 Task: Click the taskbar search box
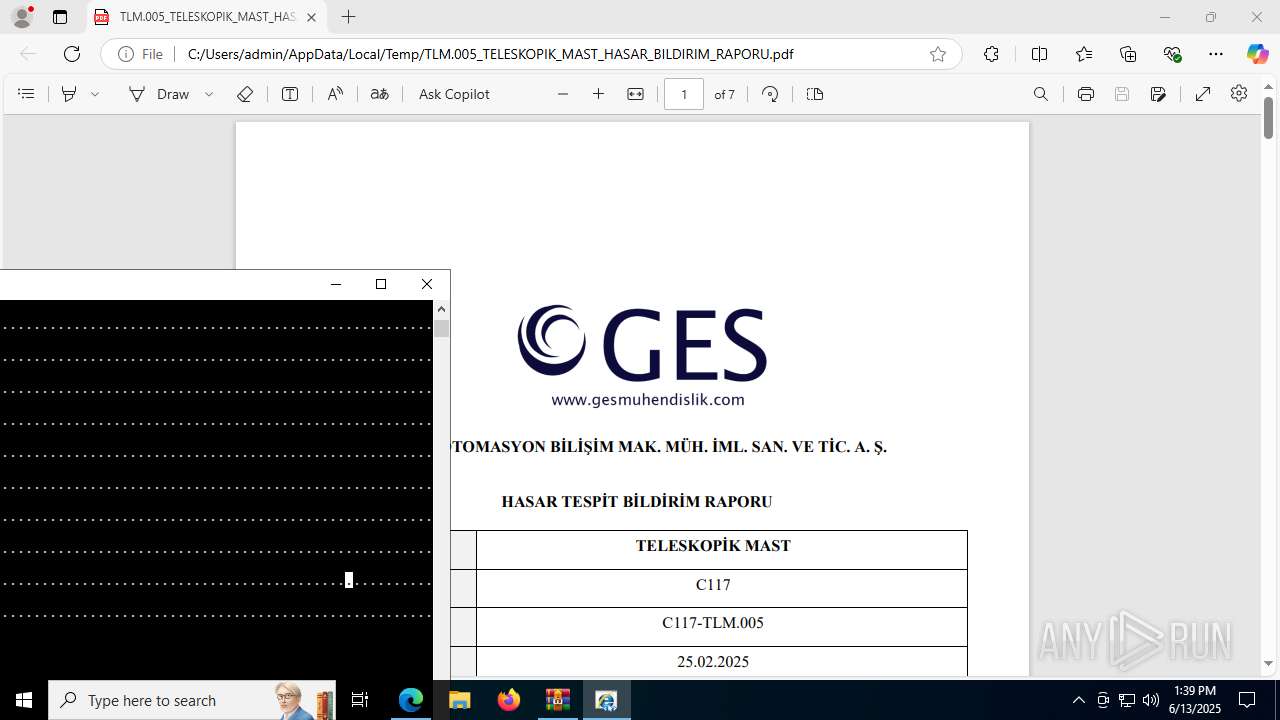point(192,700)
